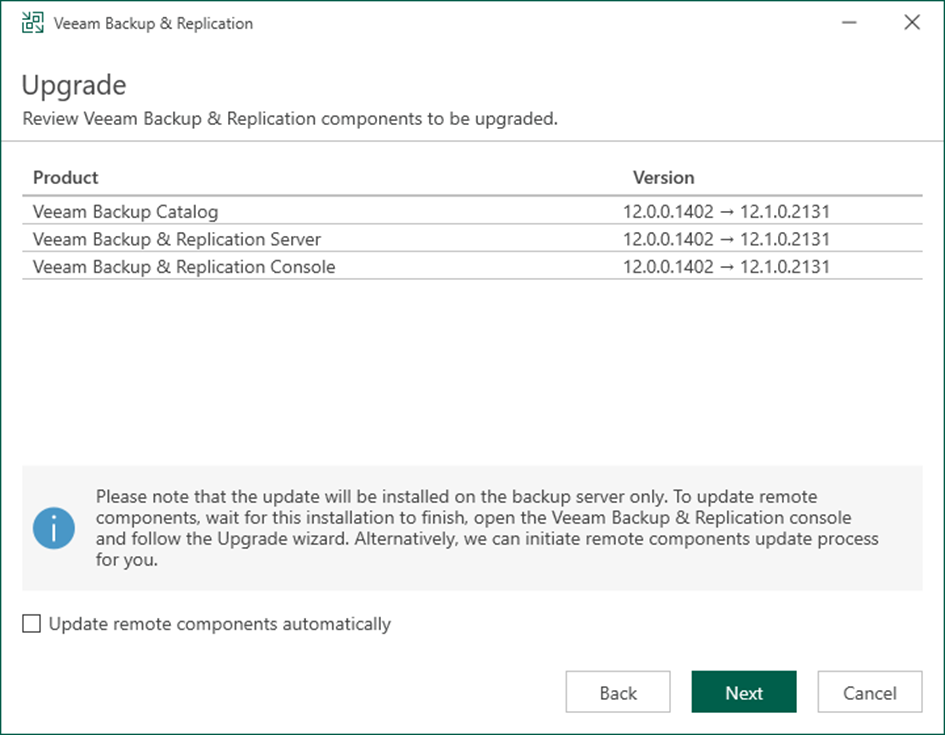Click the Version column header
945x735 pixels.
click(x=663, y=178)
